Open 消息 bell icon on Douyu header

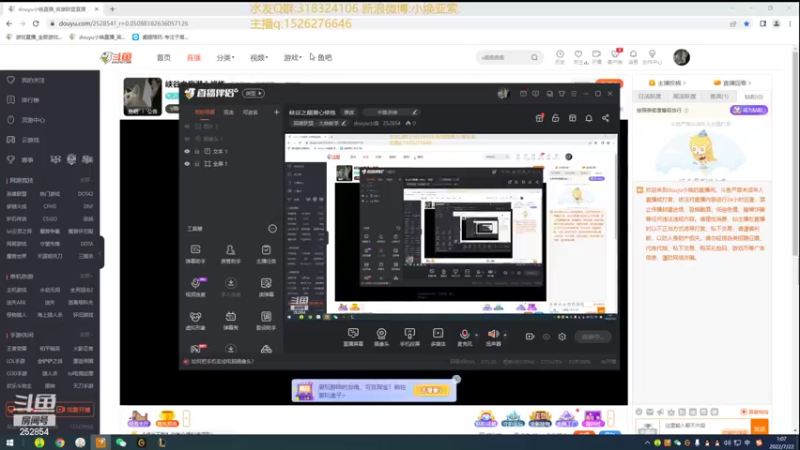click(x=633, y=57)
